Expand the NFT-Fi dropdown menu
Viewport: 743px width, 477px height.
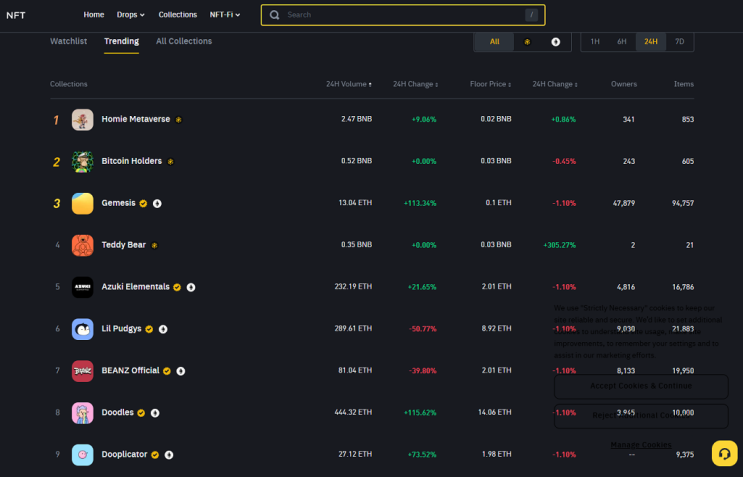[x=225, y=15]
